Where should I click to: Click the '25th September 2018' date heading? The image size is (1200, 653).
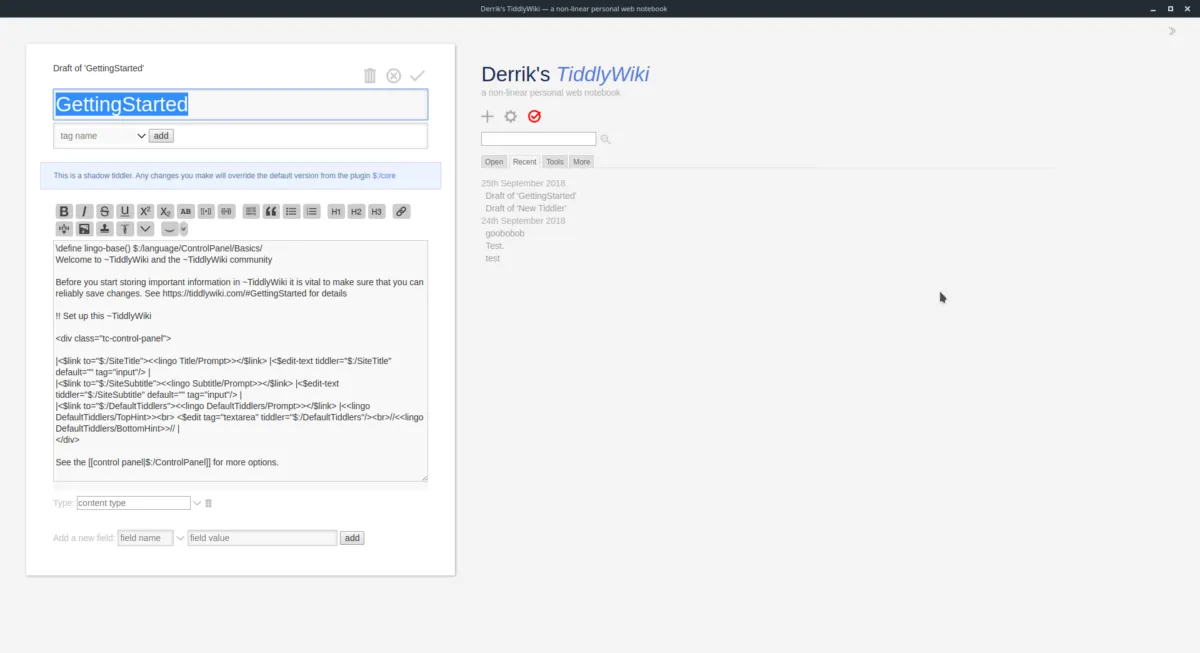click(523, 184)
